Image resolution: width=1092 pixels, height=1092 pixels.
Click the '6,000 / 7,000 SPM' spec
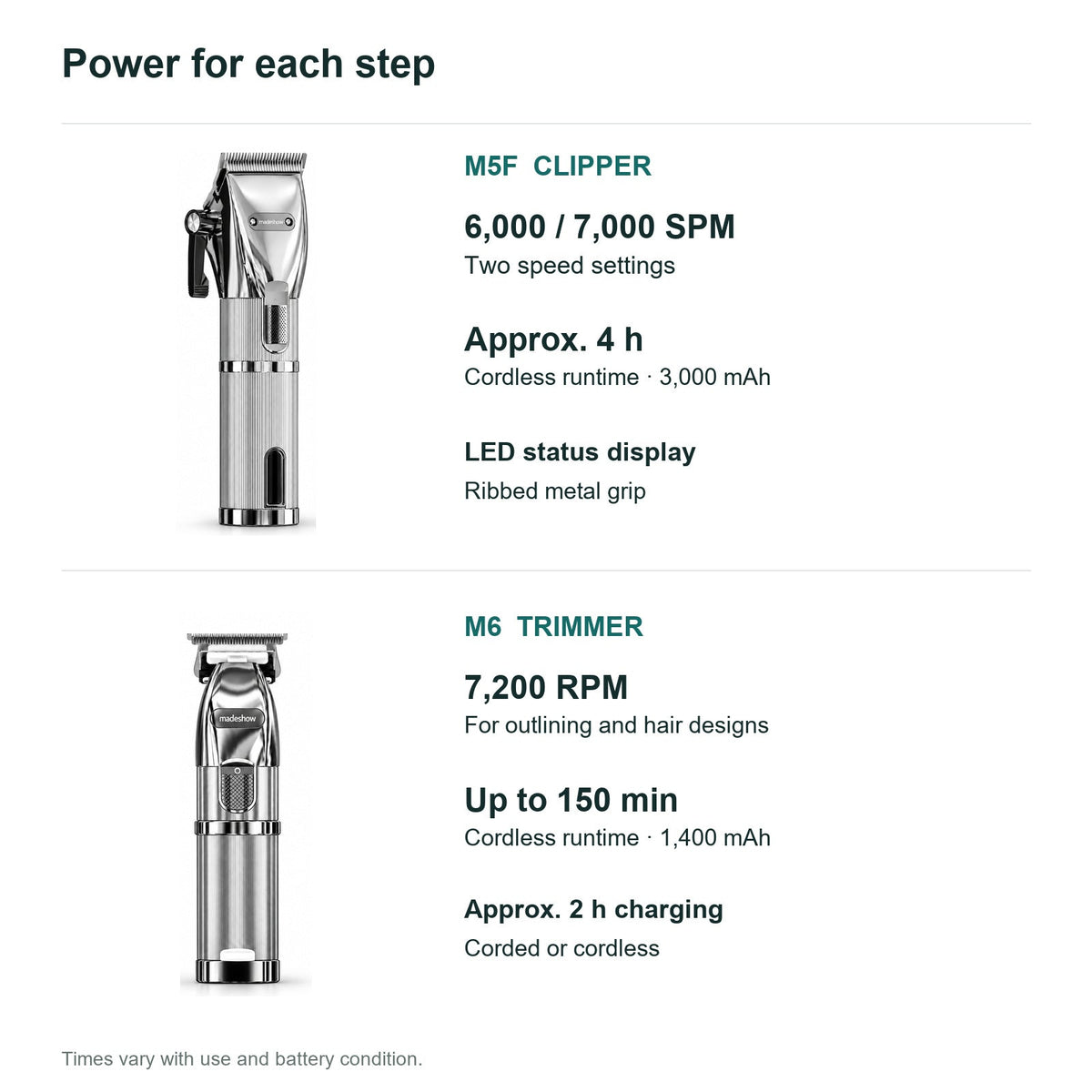[600, 227]
